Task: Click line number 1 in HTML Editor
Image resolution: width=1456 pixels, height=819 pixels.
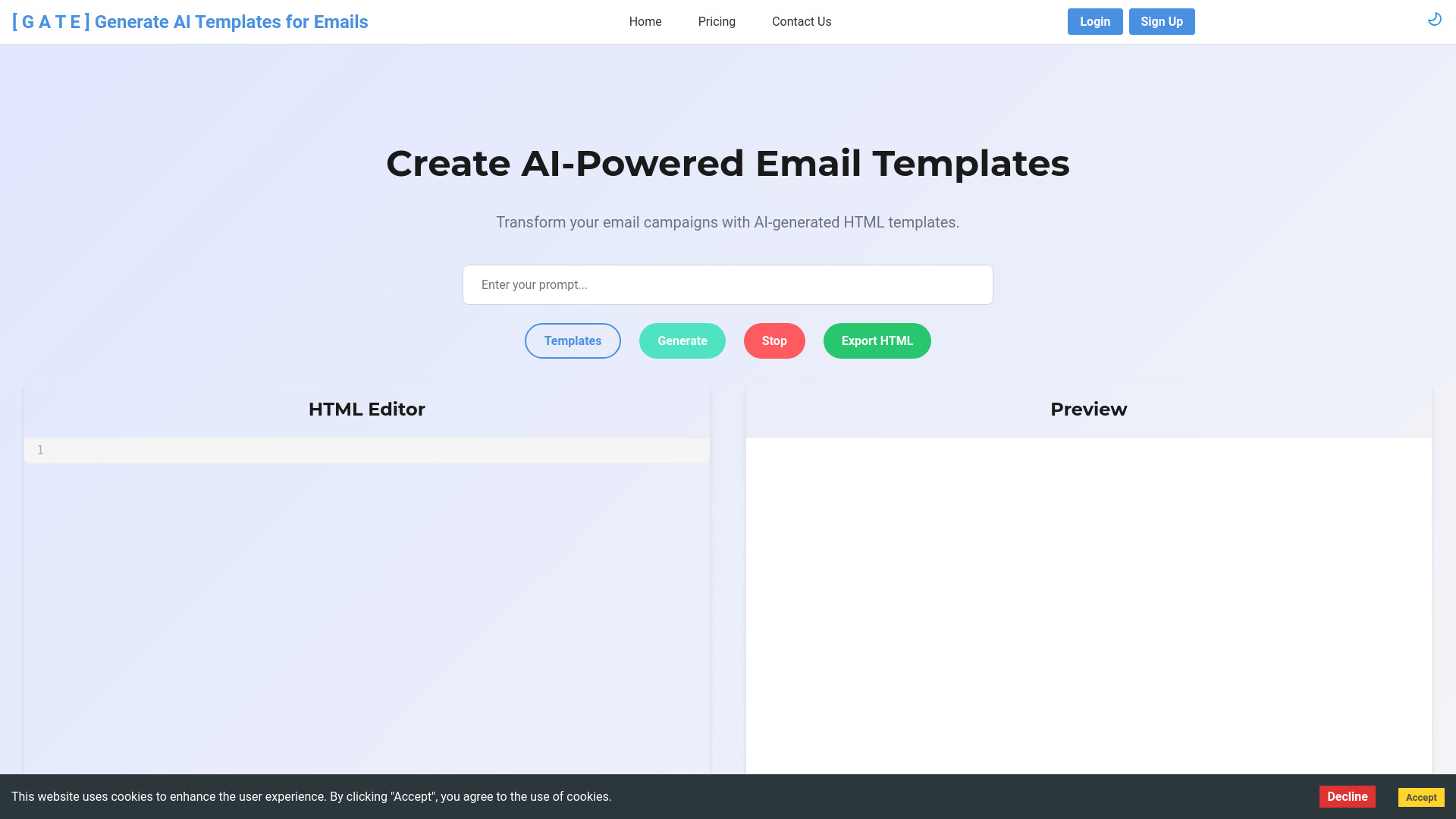Action: tap(40, 449)
